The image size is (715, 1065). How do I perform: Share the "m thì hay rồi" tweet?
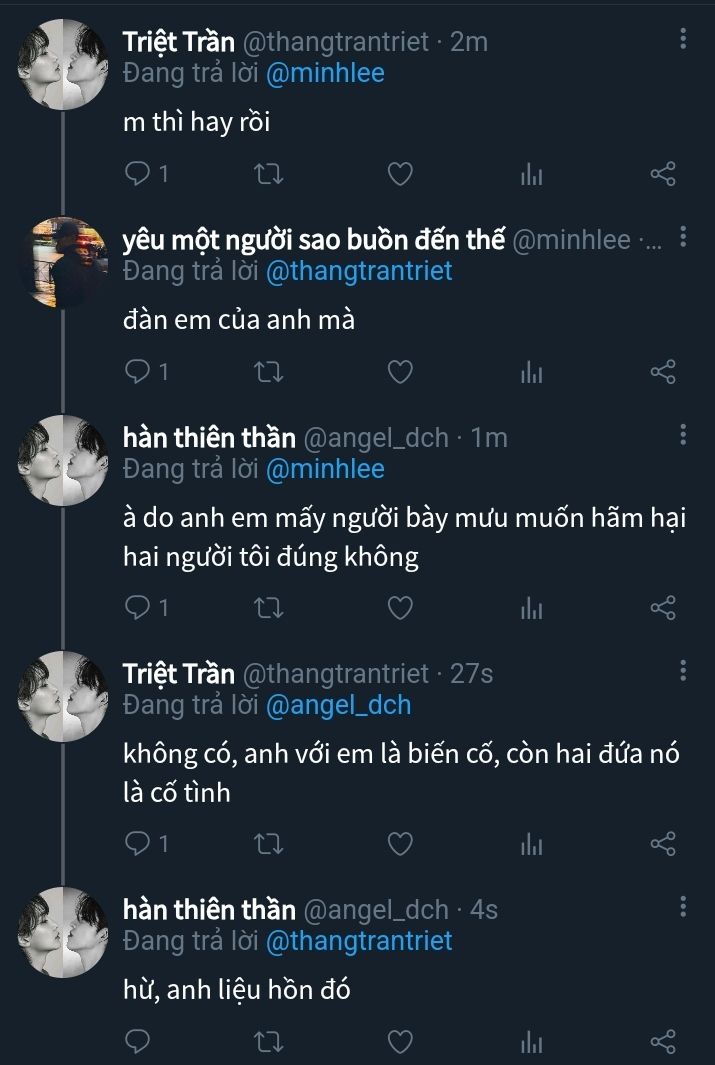pos(663,175)
